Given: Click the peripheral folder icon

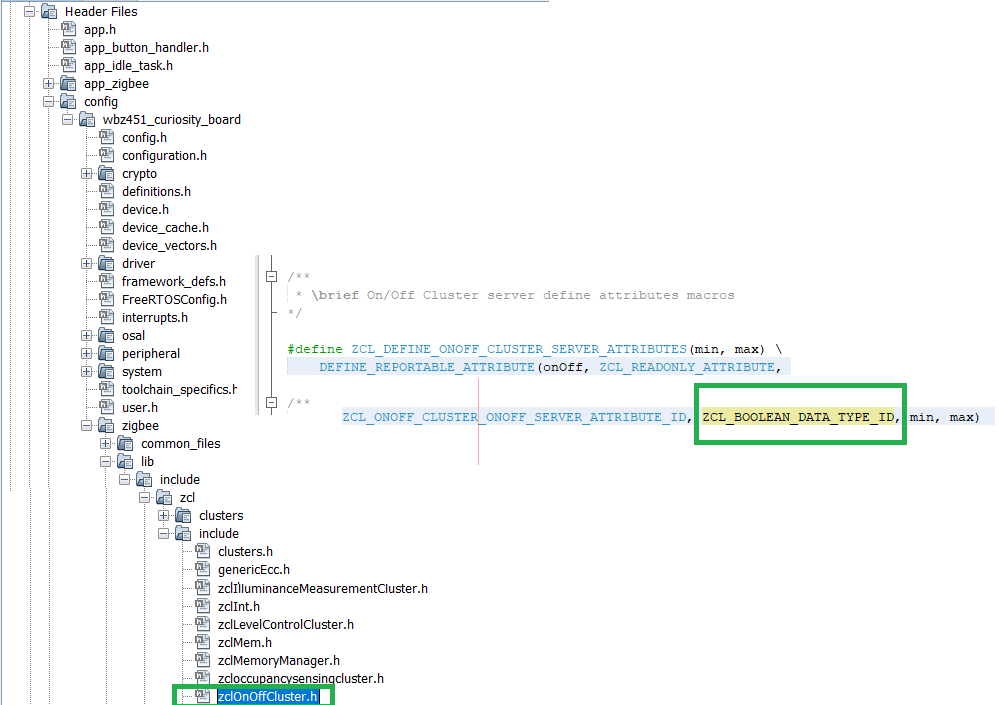Looking at the screenshot, I should tap(106, 353).
